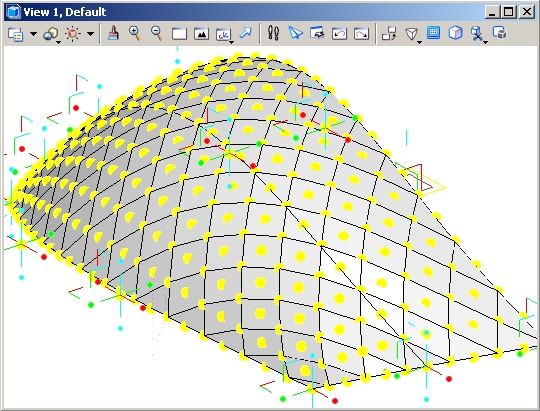Activate the Walk footprints tool
The height and width of the screenshot is (411, 540).
273,33
